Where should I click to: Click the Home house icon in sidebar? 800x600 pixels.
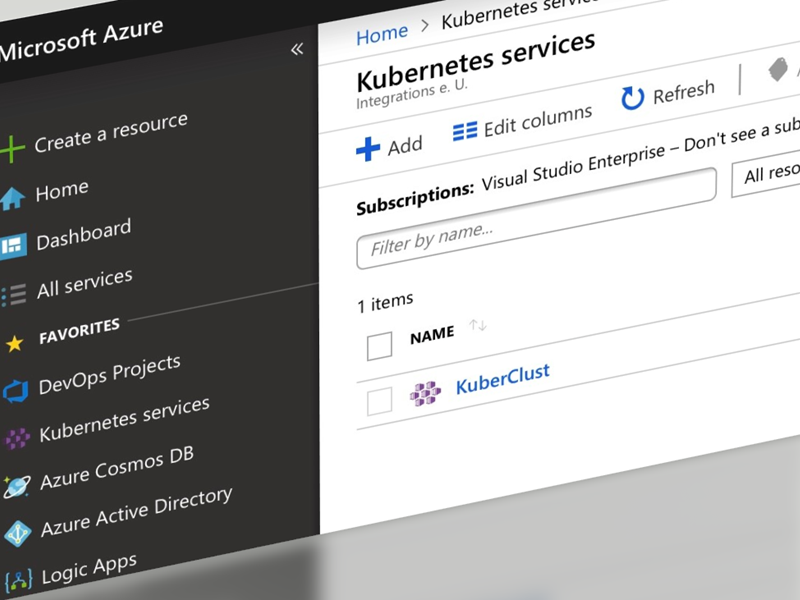point(12,198)
